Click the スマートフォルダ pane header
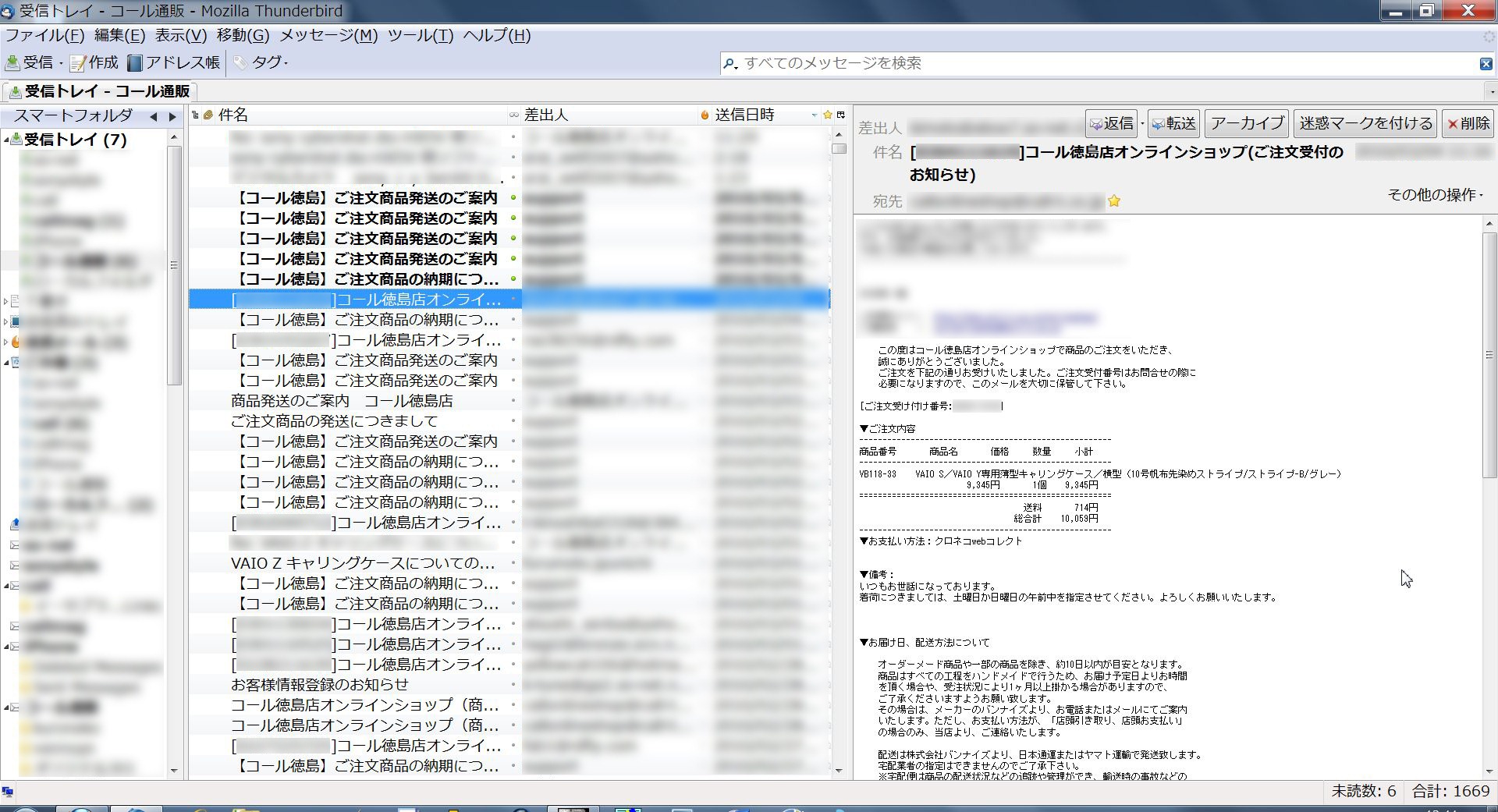The width and height of the screenshot is (1498, 812). (74, 115)
